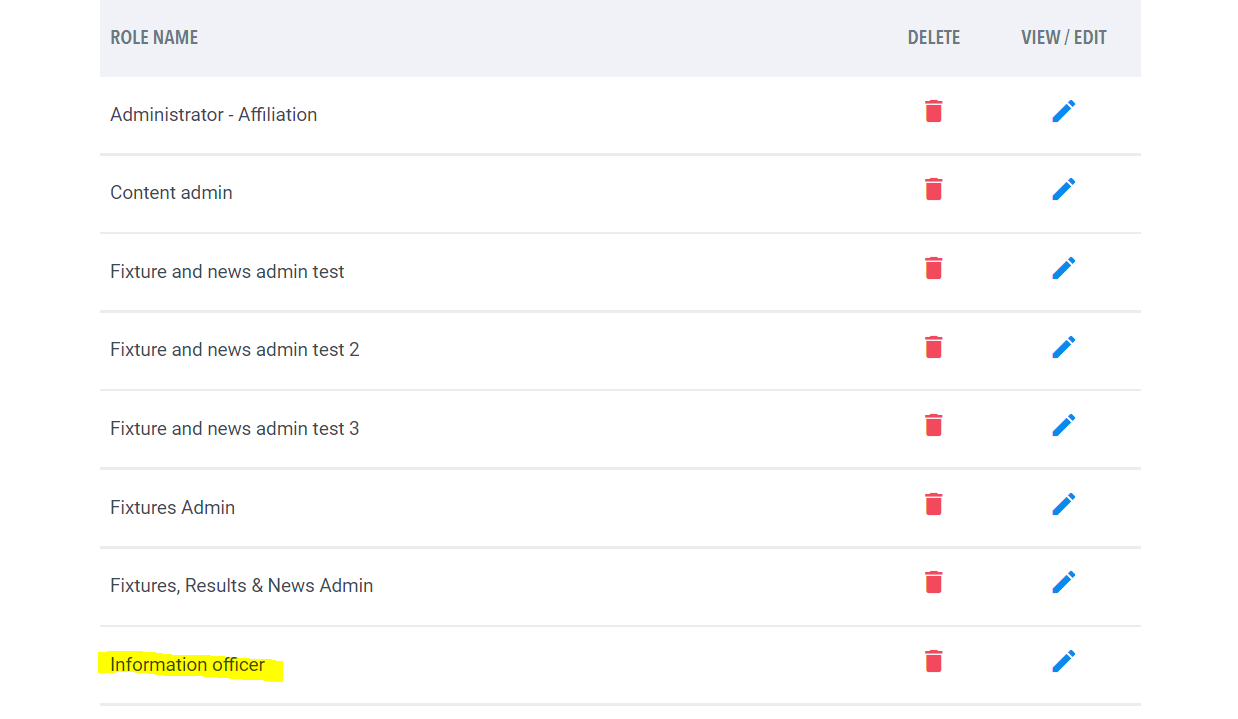The image size is (1238, 719).
Task: Click 'Fixture and news admin test 3' name
Action: [235, 429]
